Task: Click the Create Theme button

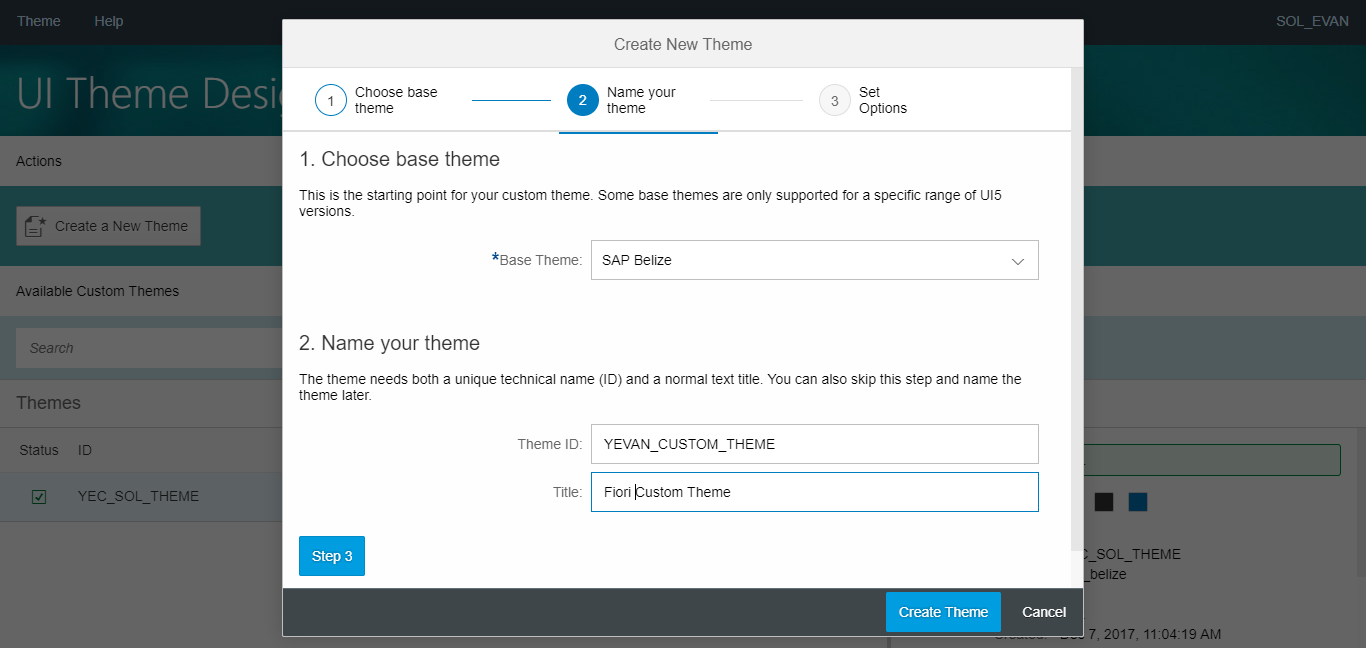Action: pyautogui.click(x=942, y=611)
